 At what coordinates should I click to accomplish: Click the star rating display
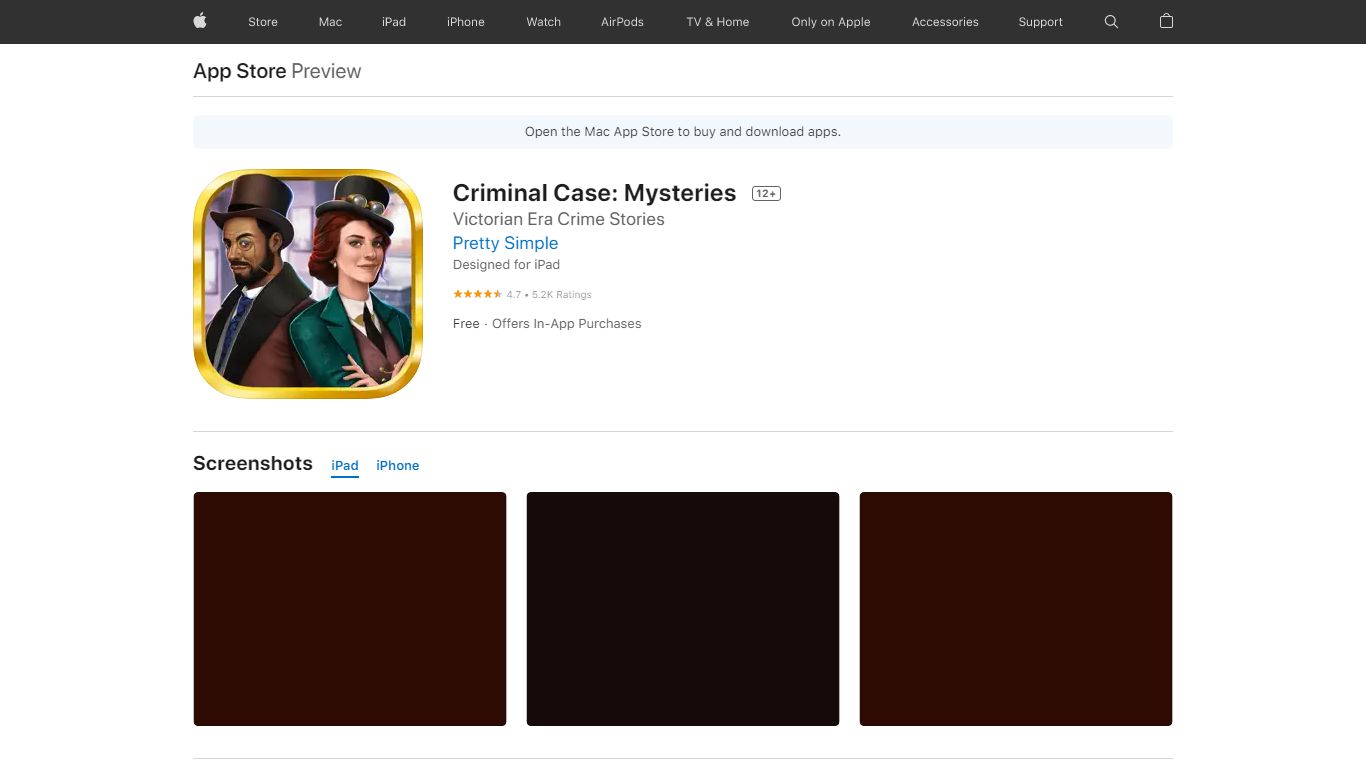[478, 294]
